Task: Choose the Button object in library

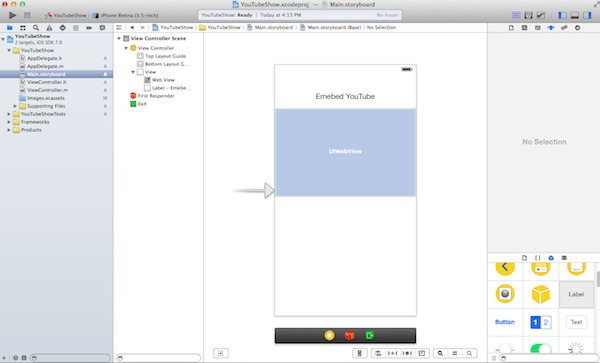Action: [505, 322]
